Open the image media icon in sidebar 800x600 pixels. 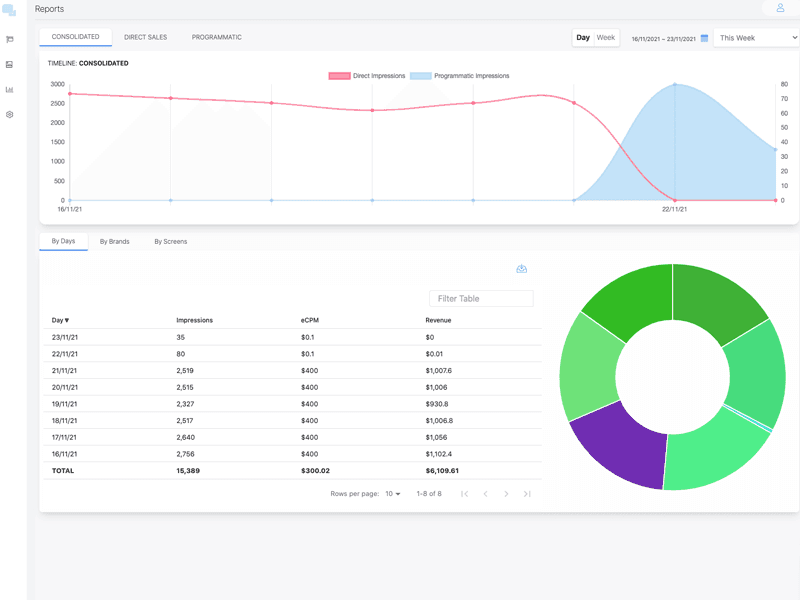tap(10, 65)
